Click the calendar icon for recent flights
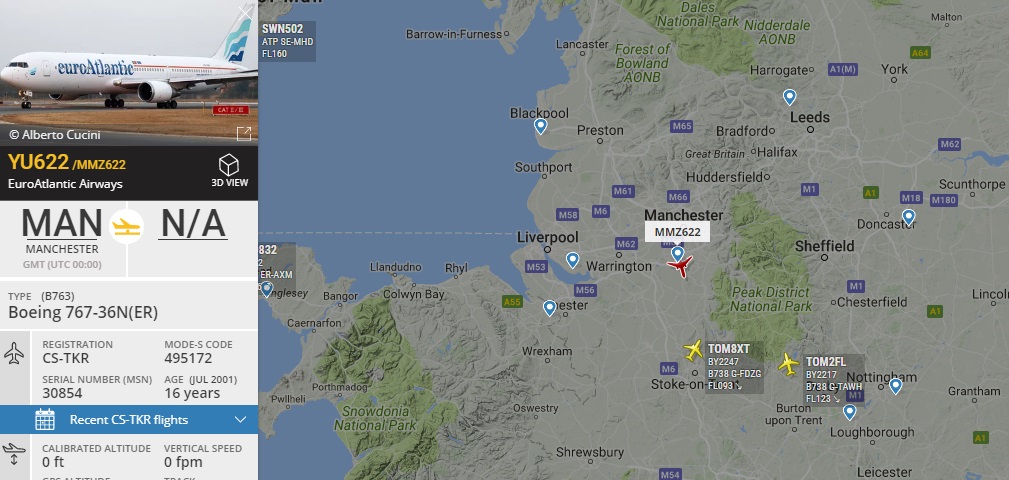1009x480 pixels. tap(44, 420)
